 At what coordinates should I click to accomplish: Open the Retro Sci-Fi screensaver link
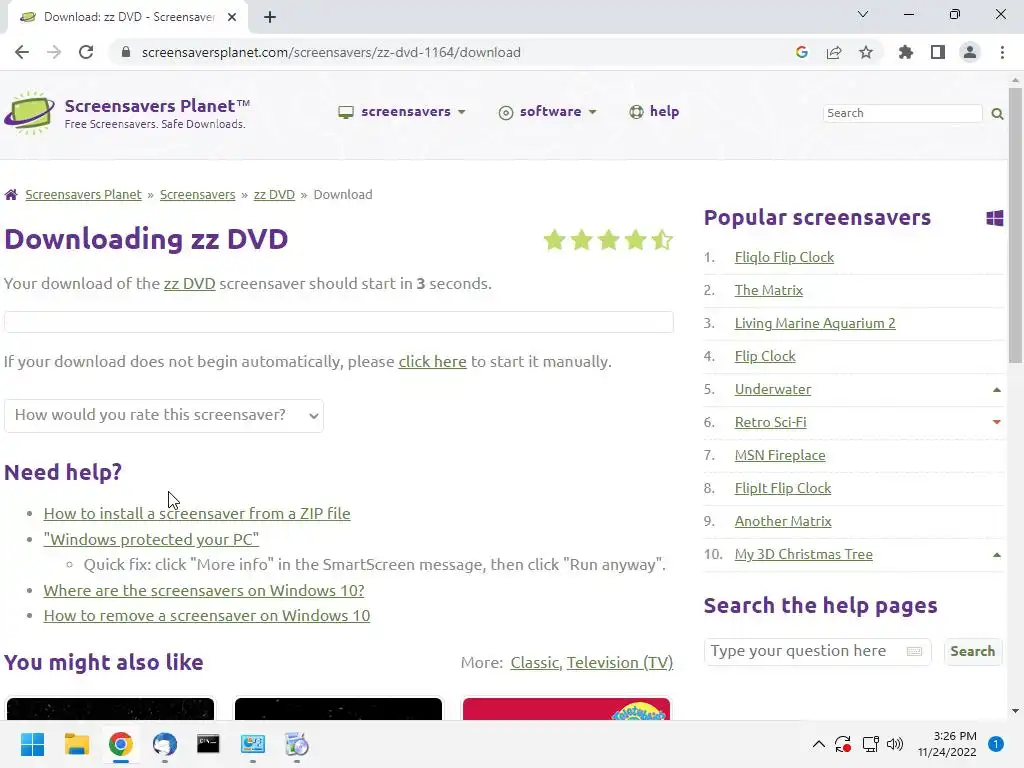770,423
